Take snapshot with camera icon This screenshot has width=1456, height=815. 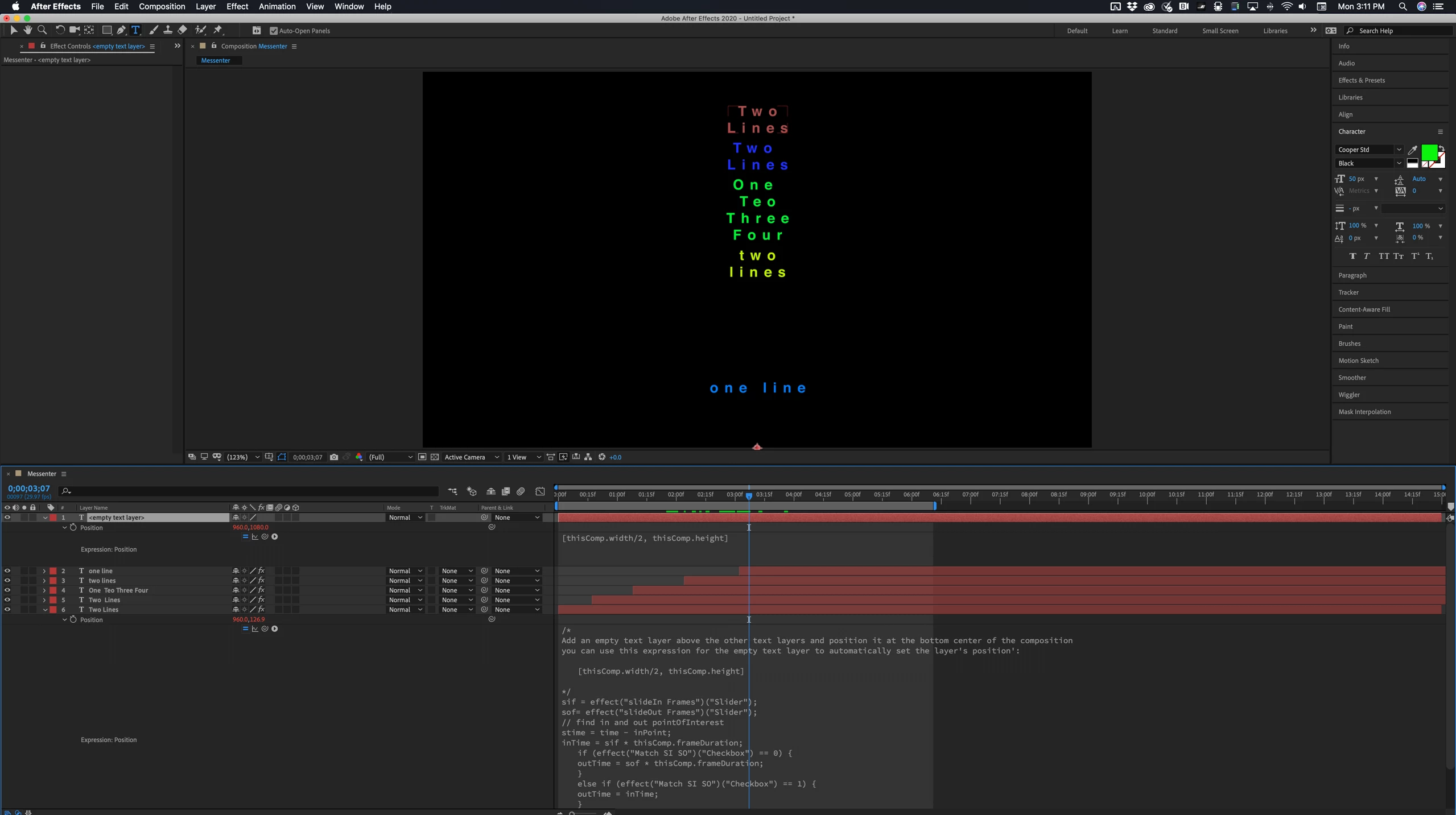pos(334,457)
